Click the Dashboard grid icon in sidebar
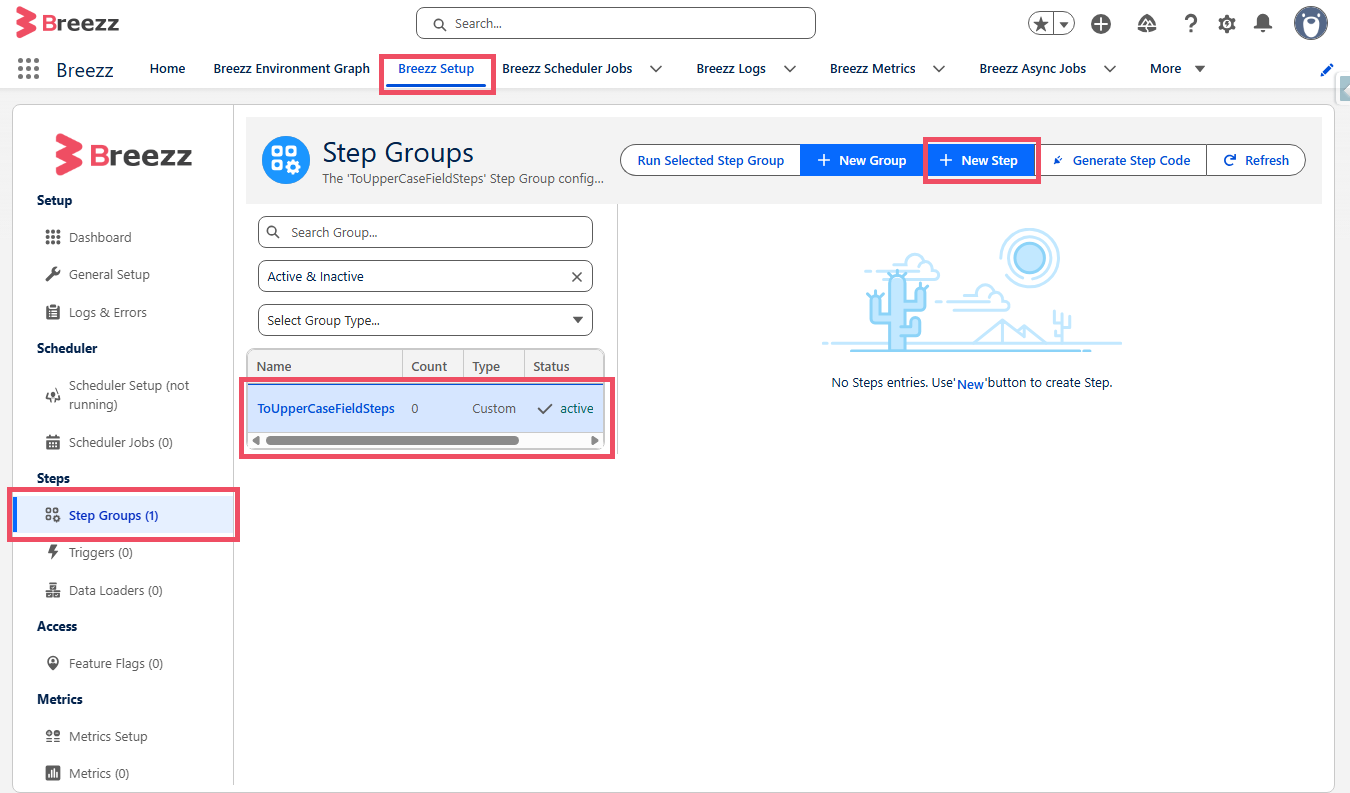 click(53, 237)
